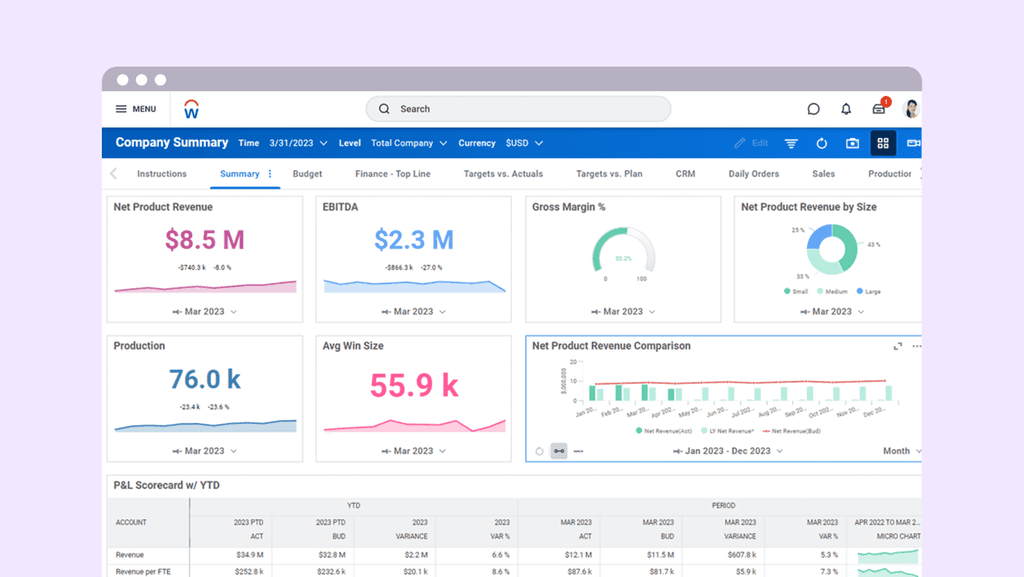Take a snapshot with the camera icon

tap(851, 143)
